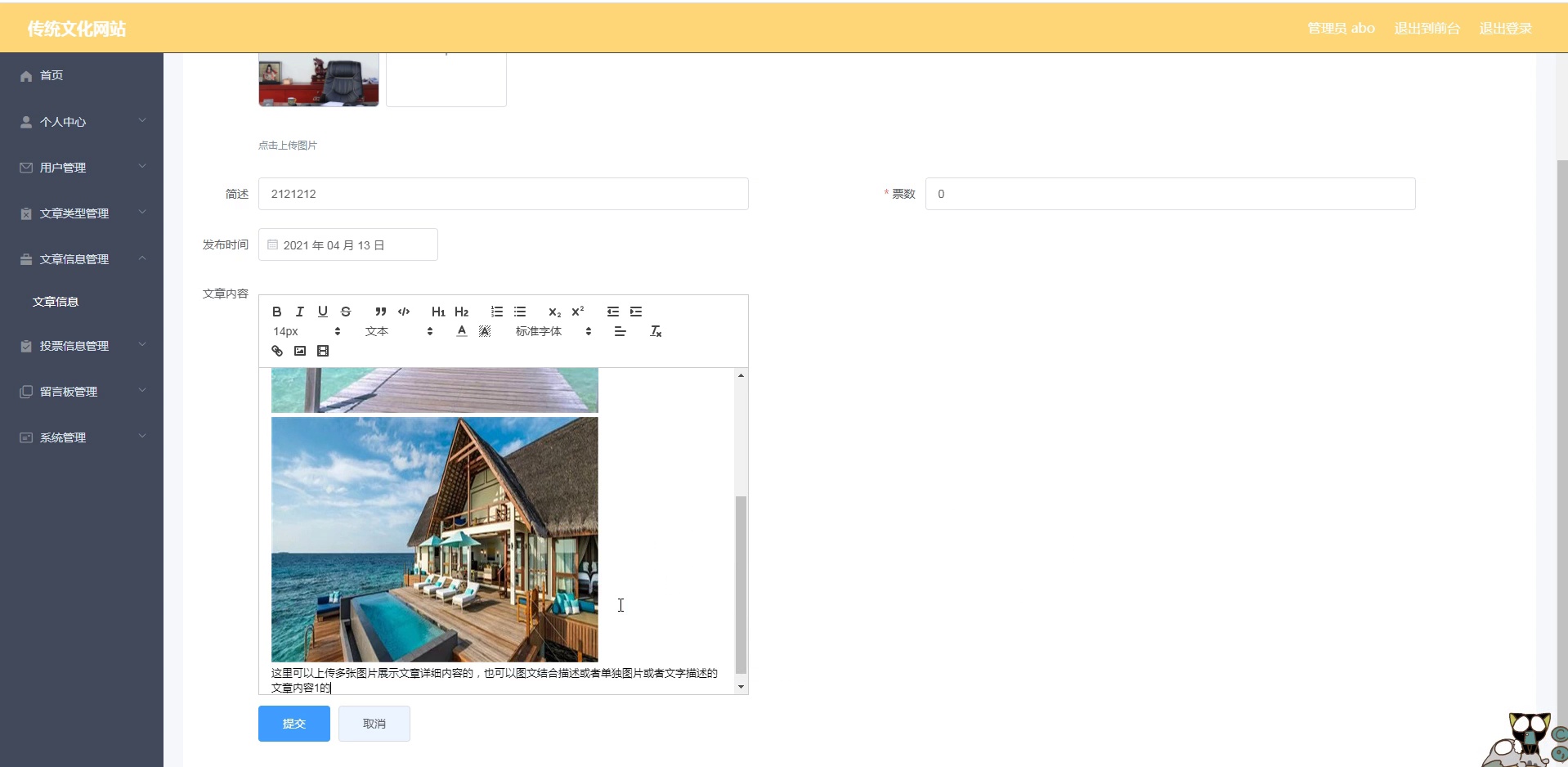Image resolution: width=1568 pixels, height=767 pixels.
Task: Insert an image into the article
Action: click(x=300, y=351)
